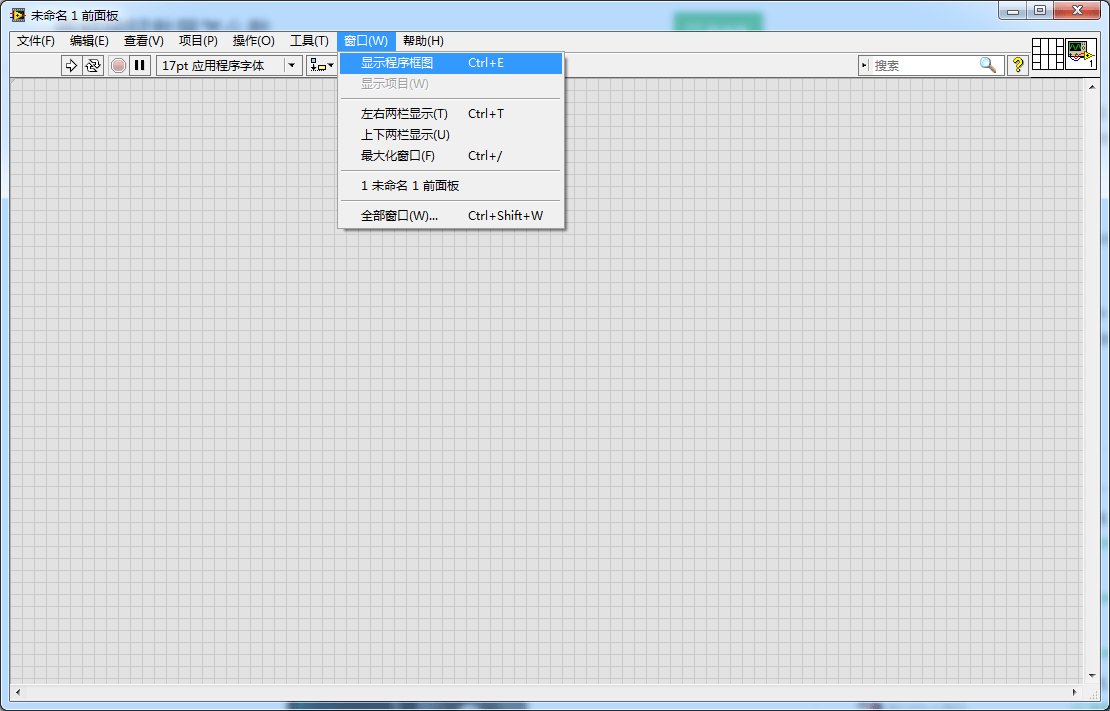Open the Align Objects dropdown

(321, 66)
